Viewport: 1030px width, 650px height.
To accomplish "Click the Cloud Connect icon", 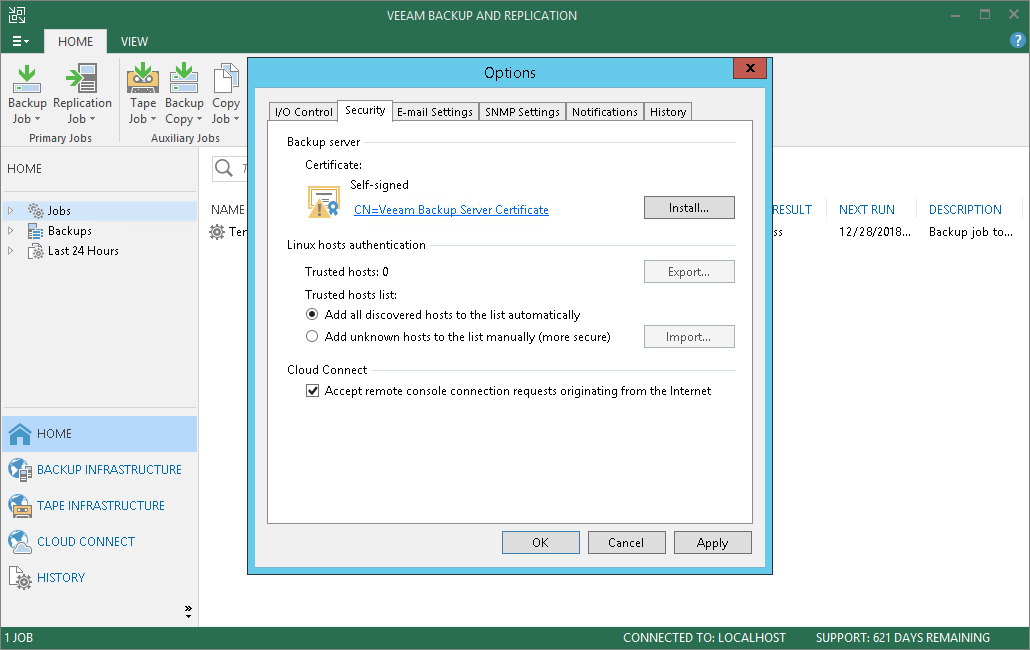I will [20, 542].
